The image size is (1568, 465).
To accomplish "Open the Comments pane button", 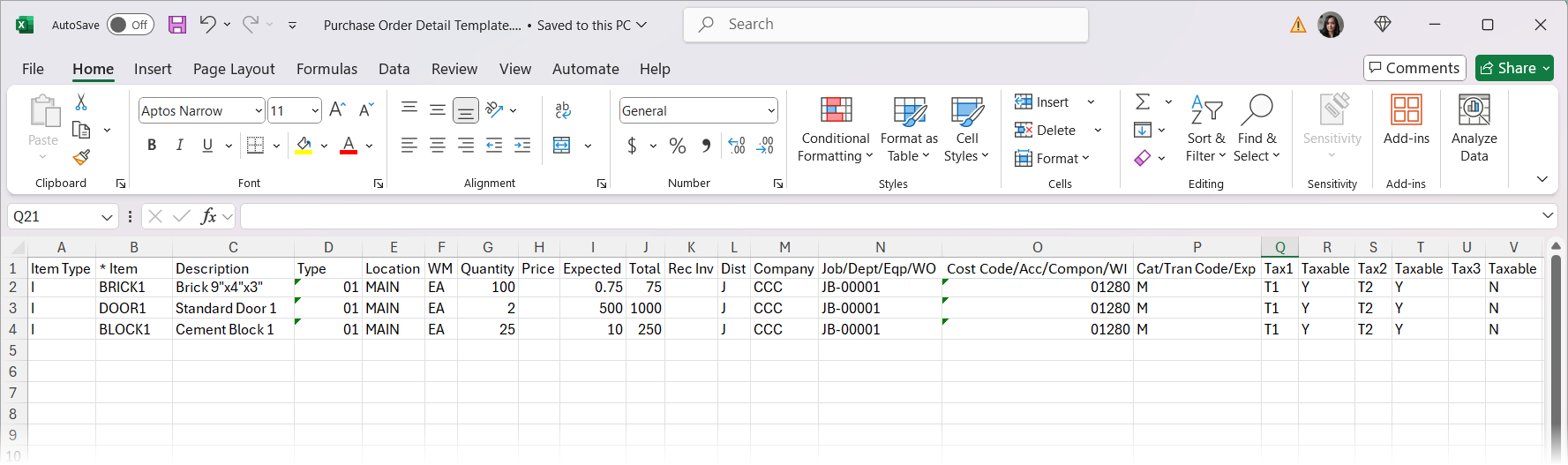I will [1414, 68].
